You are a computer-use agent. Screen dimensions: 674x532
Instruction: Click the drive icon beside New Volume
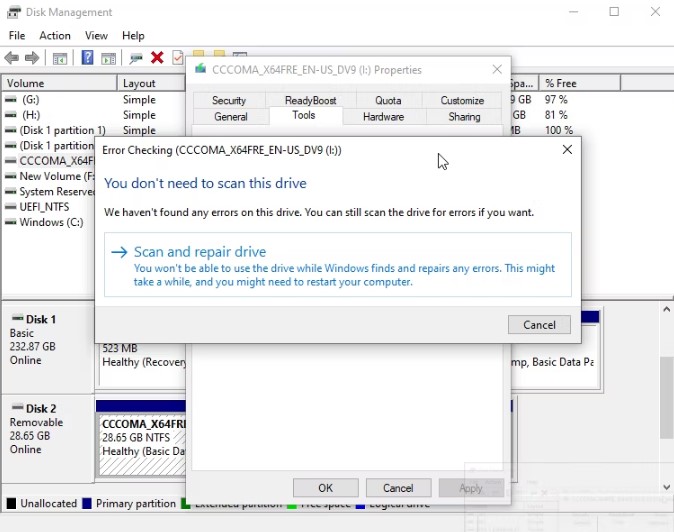pos(10,176)
